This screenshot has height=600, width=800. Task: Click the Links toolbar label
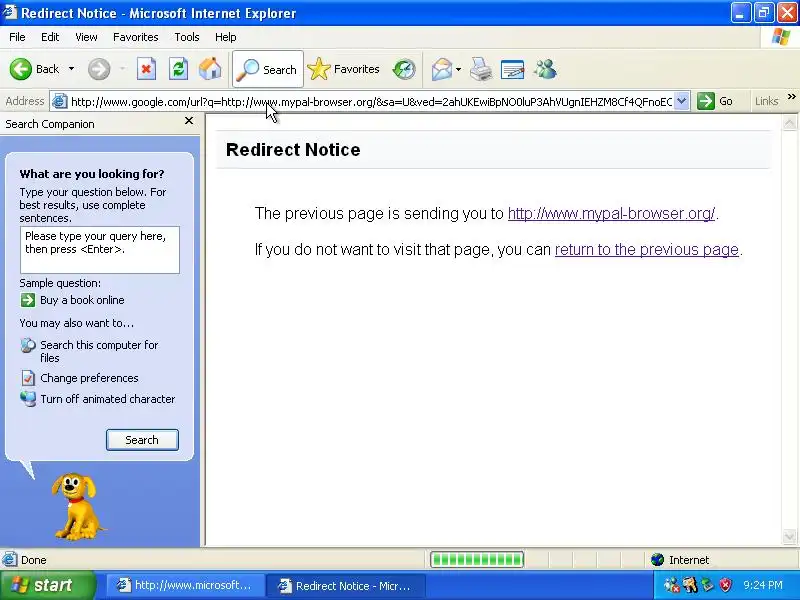766,101
